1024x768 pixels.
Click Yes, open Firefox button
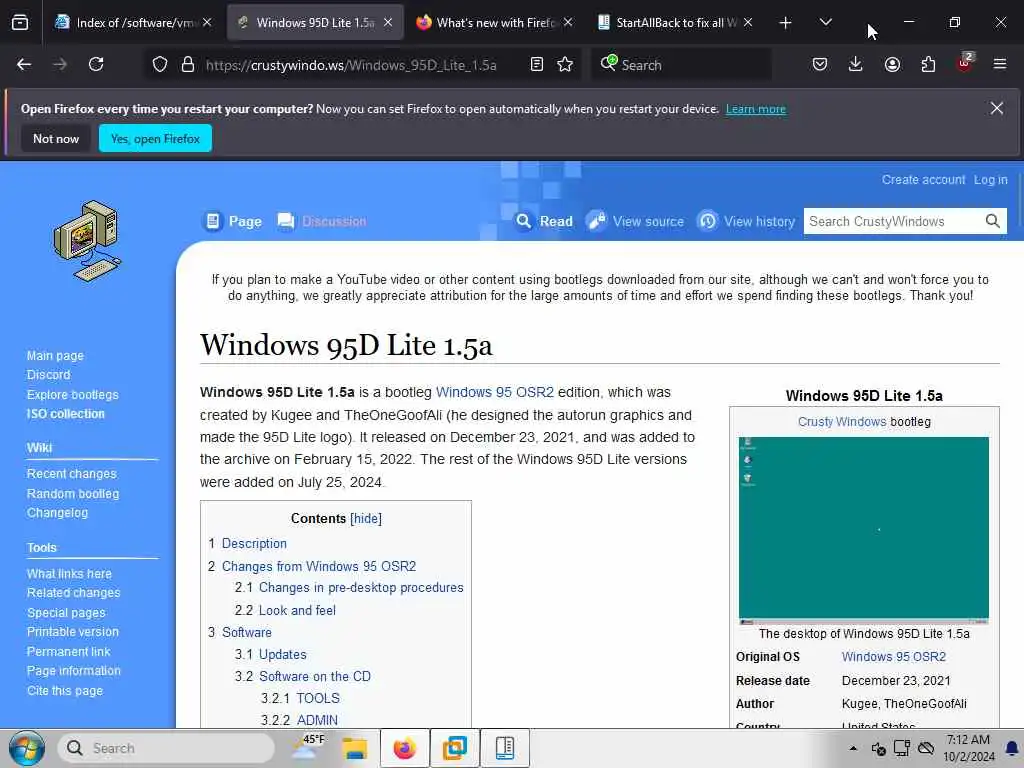click(155, 138)
